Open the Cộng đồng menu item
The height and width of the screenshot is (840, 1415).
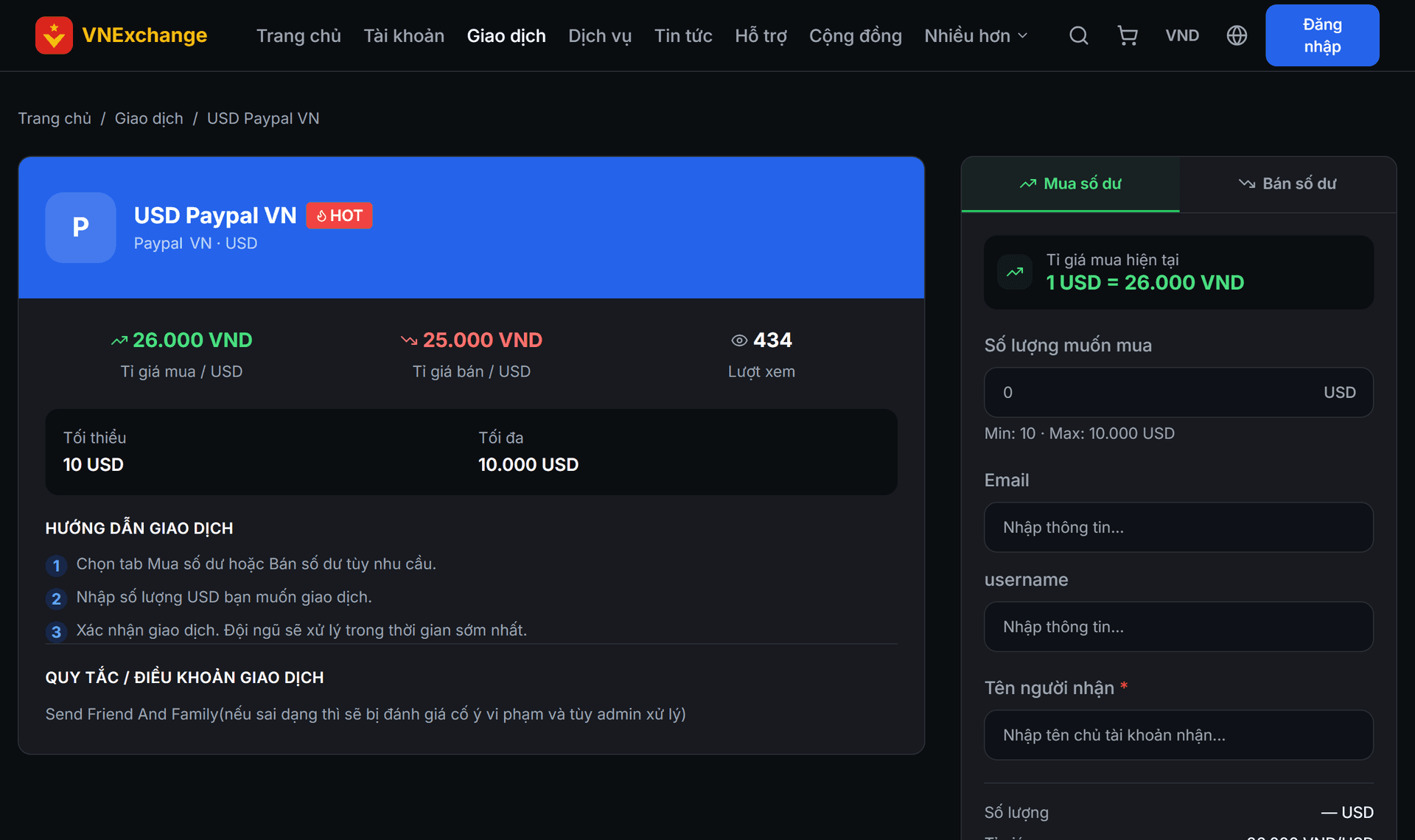pyautogui.click(x=856, y=35)
